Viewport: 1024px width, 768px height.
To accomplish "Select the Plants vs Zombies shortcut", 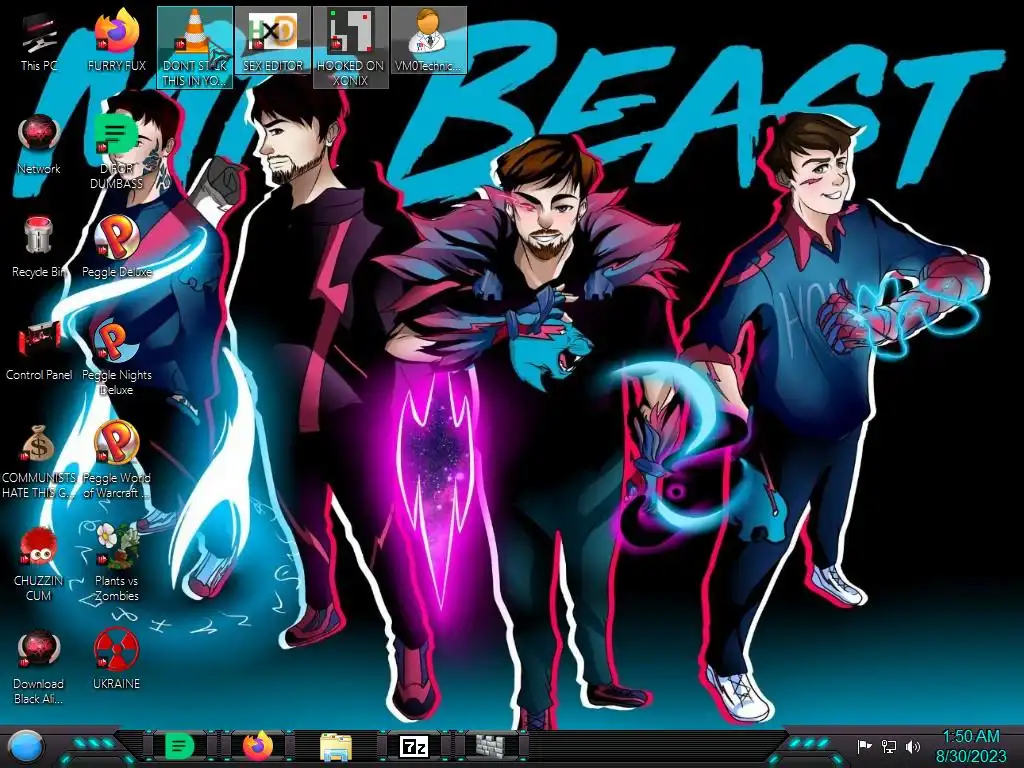I will click(x=116, y=564).
